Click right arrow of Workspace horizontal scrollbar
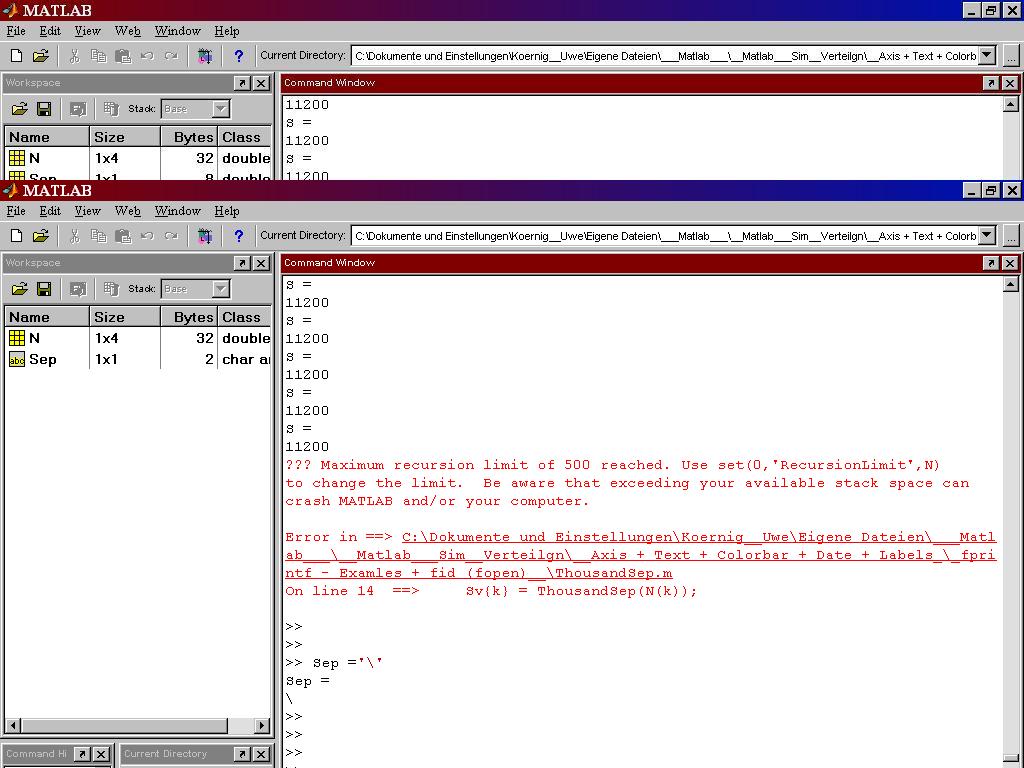Screen dimensions: 1024x768 click(x=262, y=726)
